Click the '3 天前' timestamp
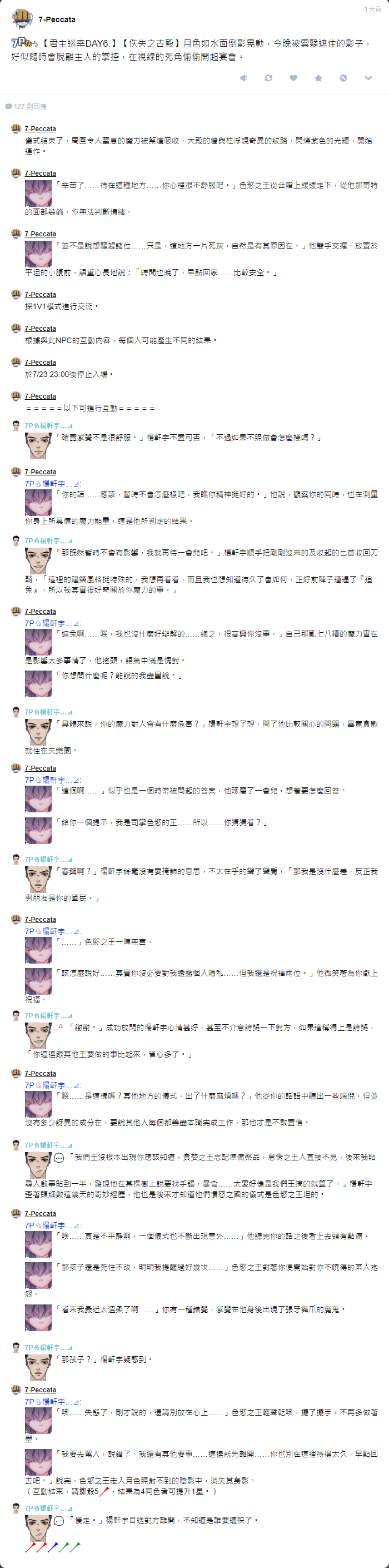Screen dimensions: 389x1568 click(x=372, y=9)
